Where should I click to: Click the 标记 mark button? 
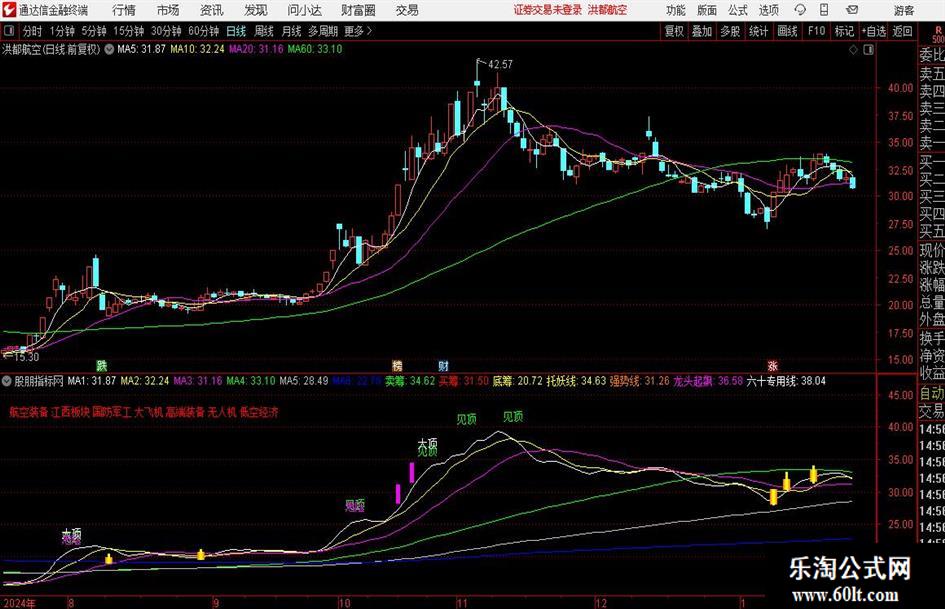pyautogui.click(x=844, y=31)
